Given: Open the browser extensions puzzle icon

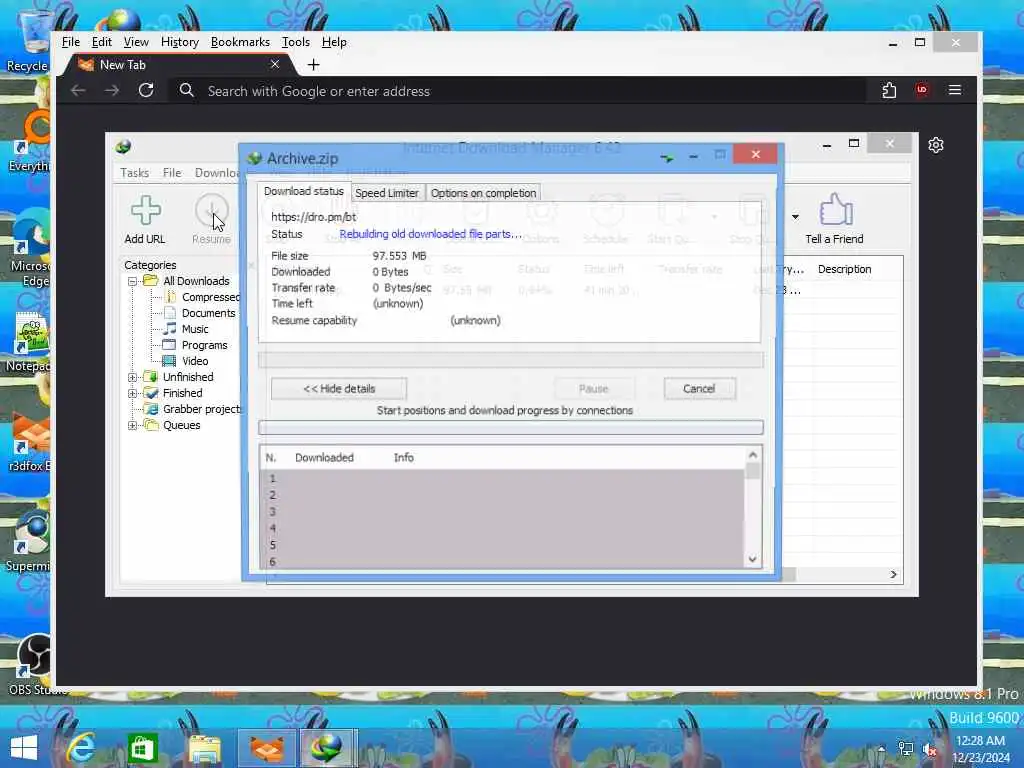Looking at the screenshot, I should (889, 90).
